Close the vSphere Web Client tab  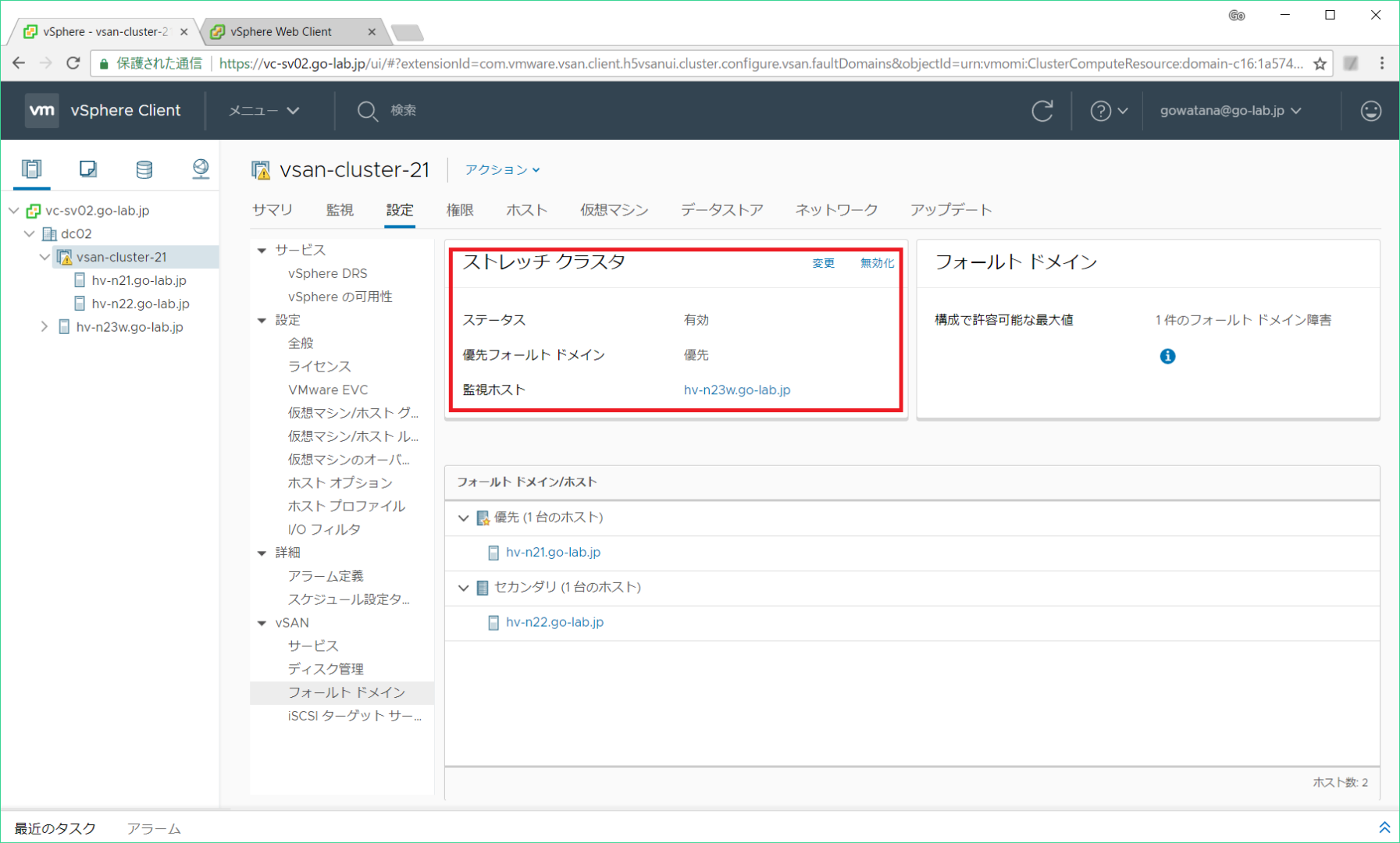pyautogui.click(x=372, y=32)
